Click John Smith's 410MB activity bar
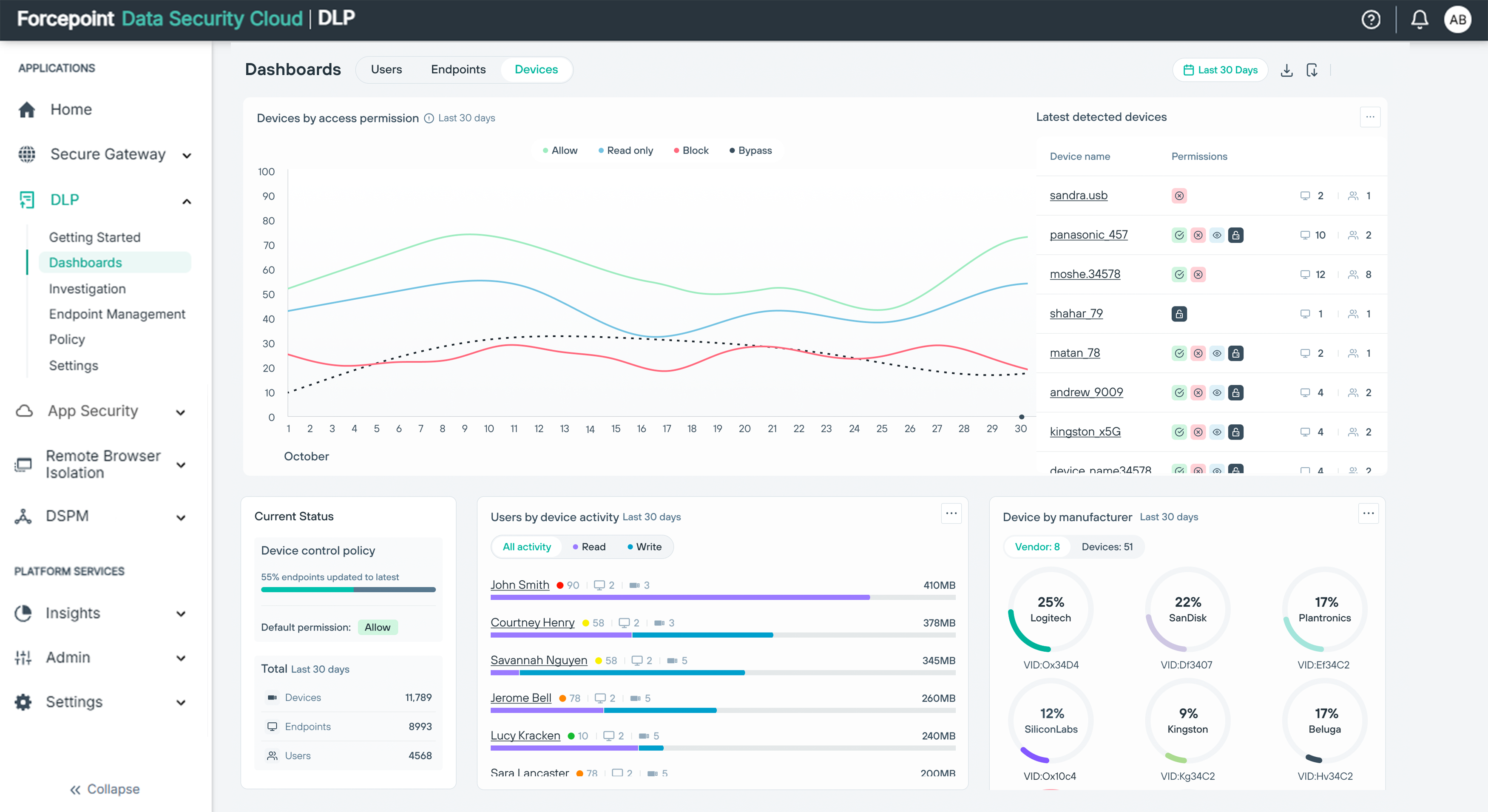Viewport: 1488px width, 812px height. point(723,597)
